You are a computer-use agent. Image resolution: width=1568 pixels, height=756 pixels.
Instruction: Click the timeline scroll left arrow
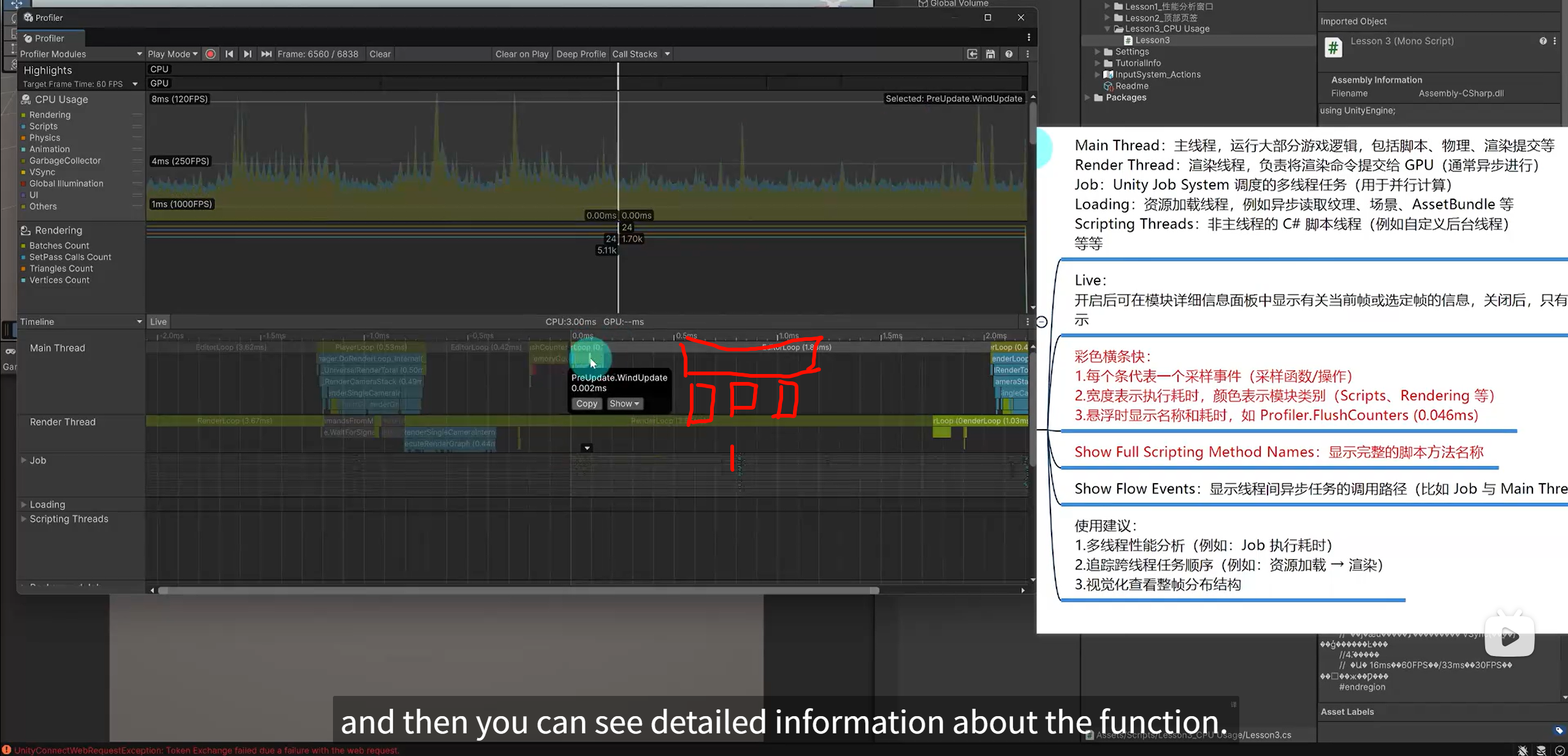point(152,590)
